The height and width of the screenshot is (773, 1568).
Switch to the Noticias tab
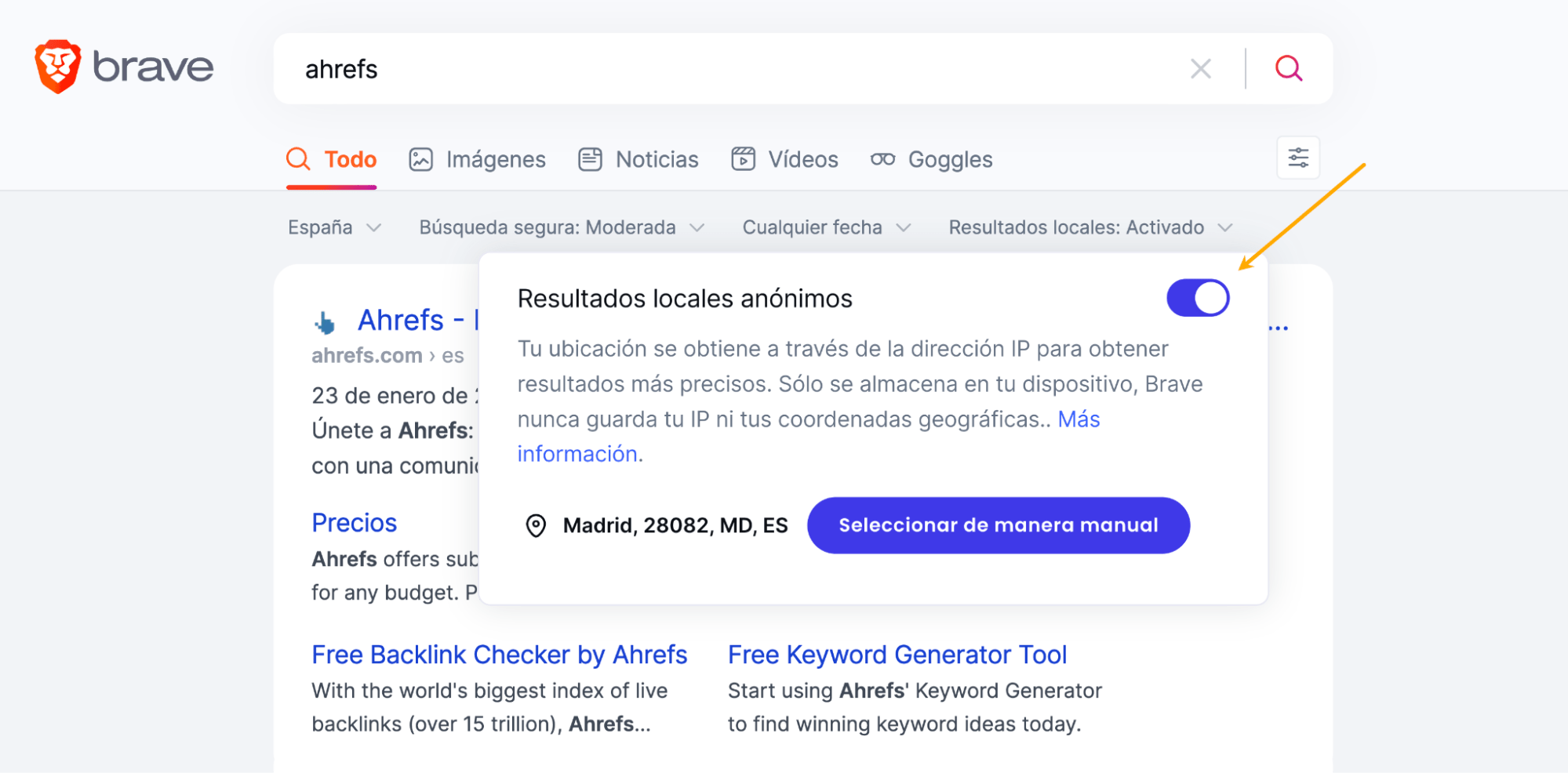coord(657,158)
